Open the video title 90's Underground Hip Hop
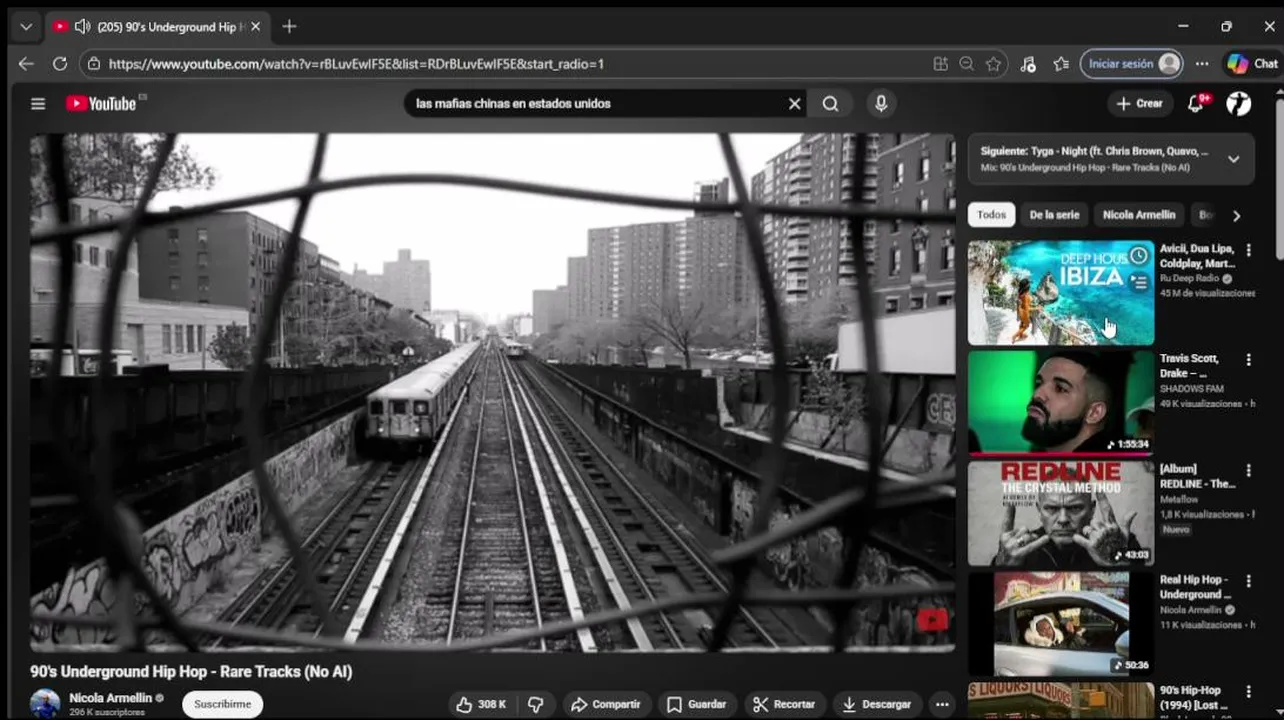Image resolution: width=1284 pixels, height=720 pixels. coord(191,672)
